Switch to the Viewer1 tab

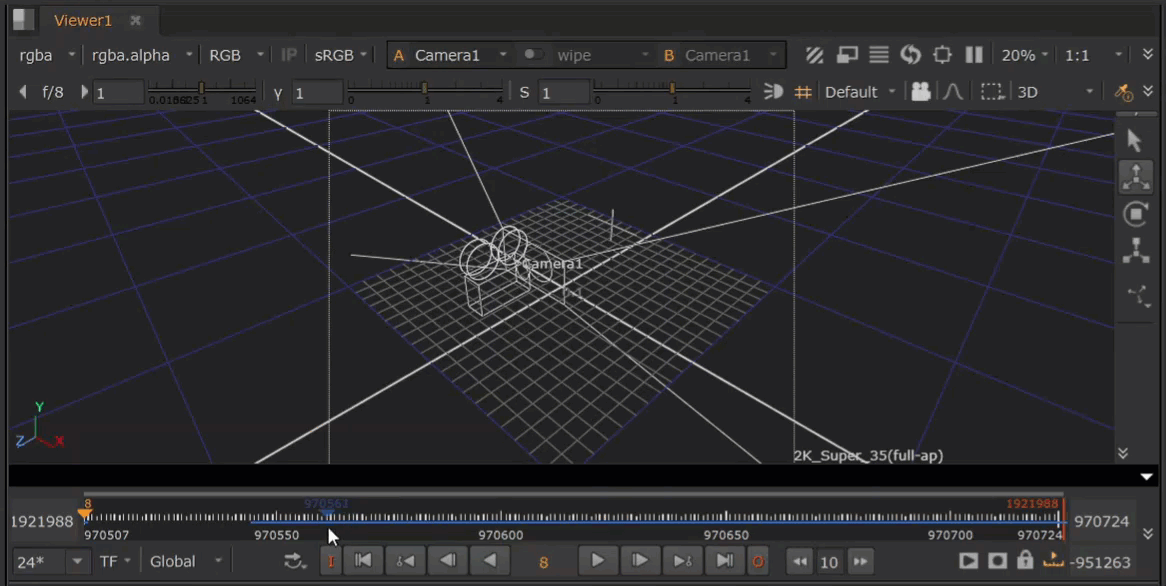pos(83,20)
